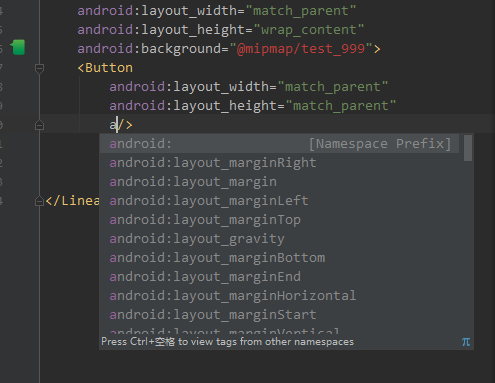This screenshot has width=495, height=383.
Task: Toggle fold marker on the a/> line
Action: pyautogui.click(x=39, y=125)
